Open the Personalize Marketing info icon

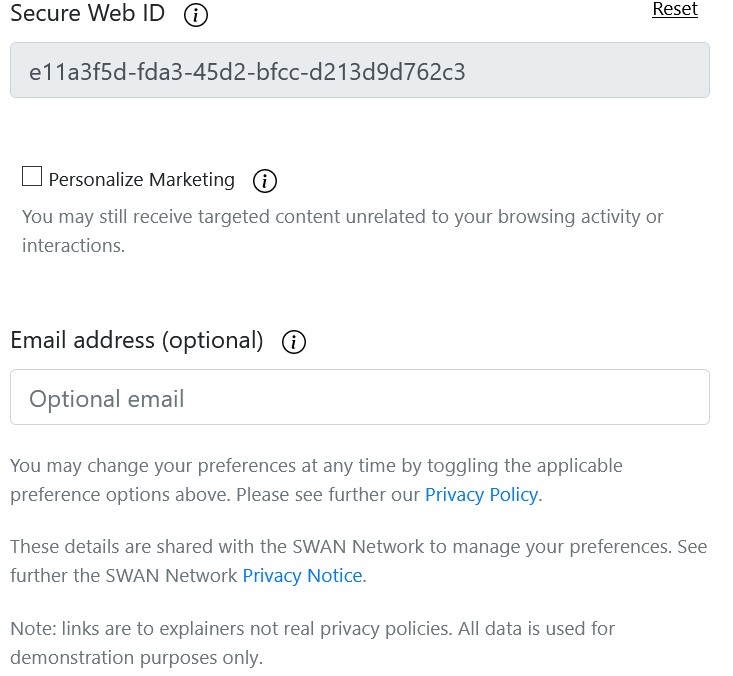pyautogui.click(x=264, y=181)
